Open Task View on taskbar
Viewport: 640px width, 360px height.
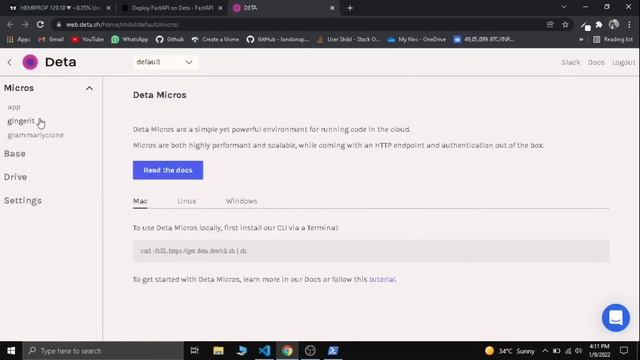point(195,351)
